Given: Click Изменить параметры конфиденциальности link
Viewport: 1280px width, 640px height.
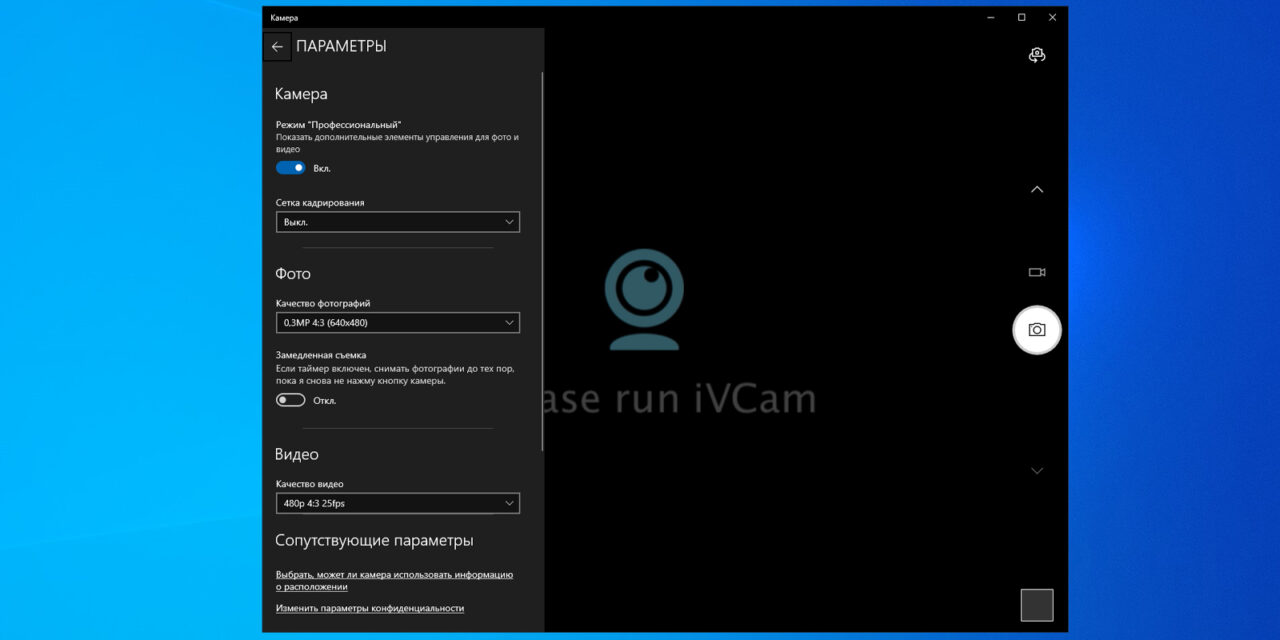Looking at the screenshot, I should pos(370,608).
